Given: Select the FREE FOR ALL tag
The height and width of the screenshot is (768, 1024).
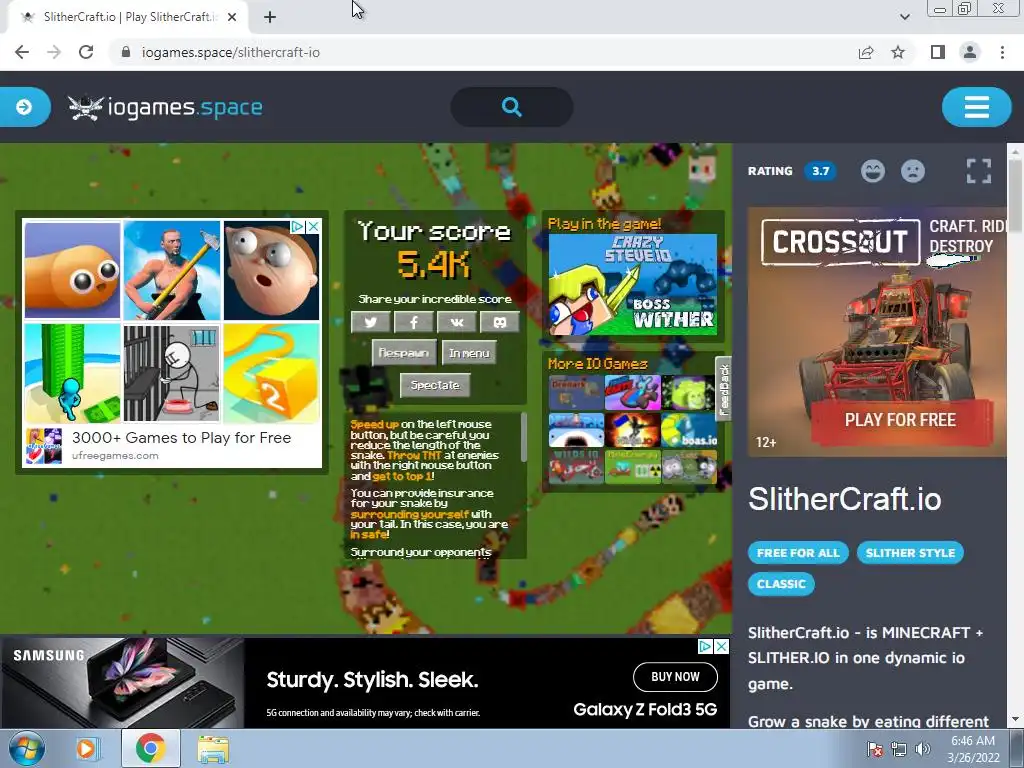Looking at the screenshot, I should [798, 552].
